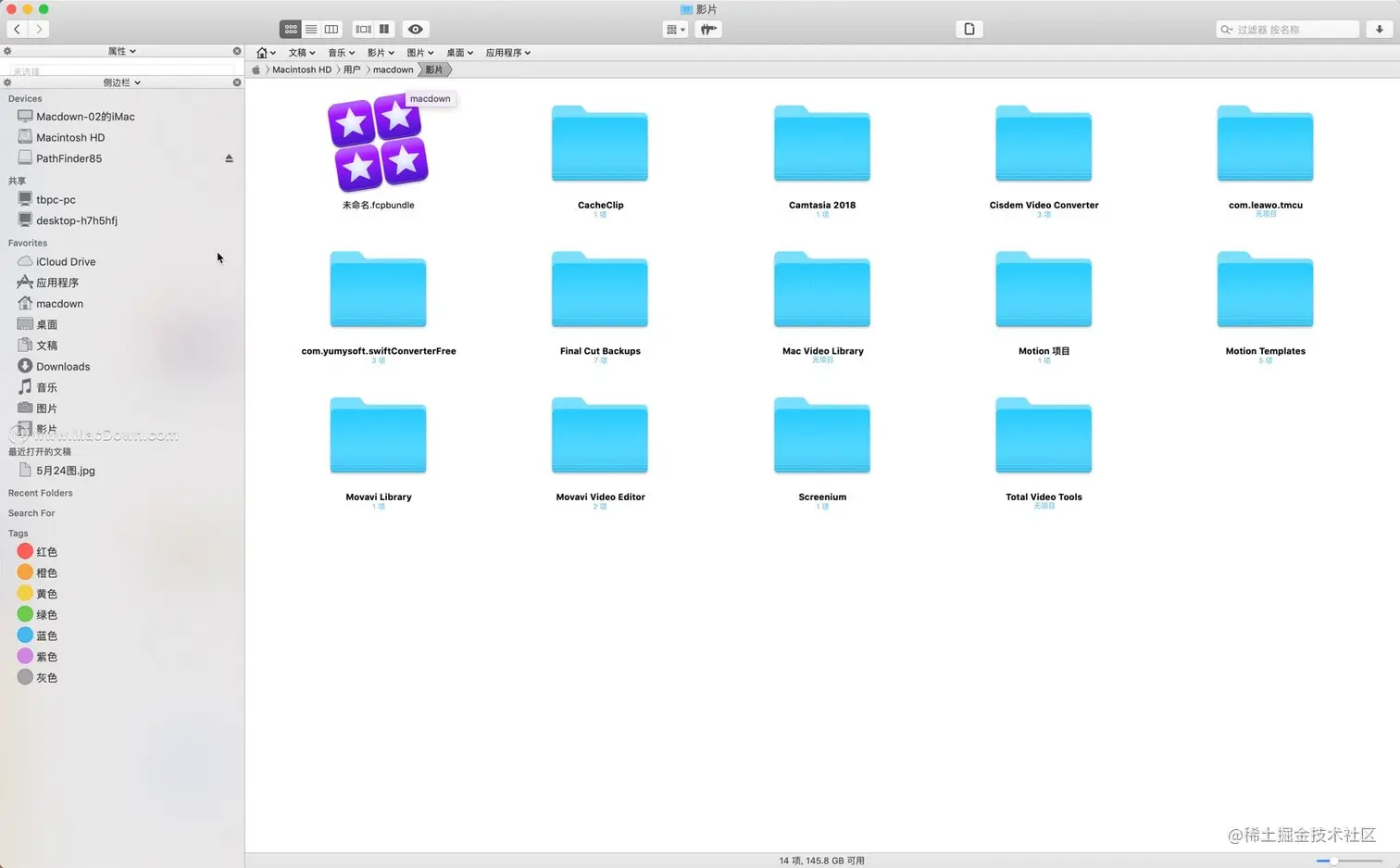The height and width of the screenshot is (868, 1400).
Task: Open the home icon bookmark dropdown
Action: [267, 53]
